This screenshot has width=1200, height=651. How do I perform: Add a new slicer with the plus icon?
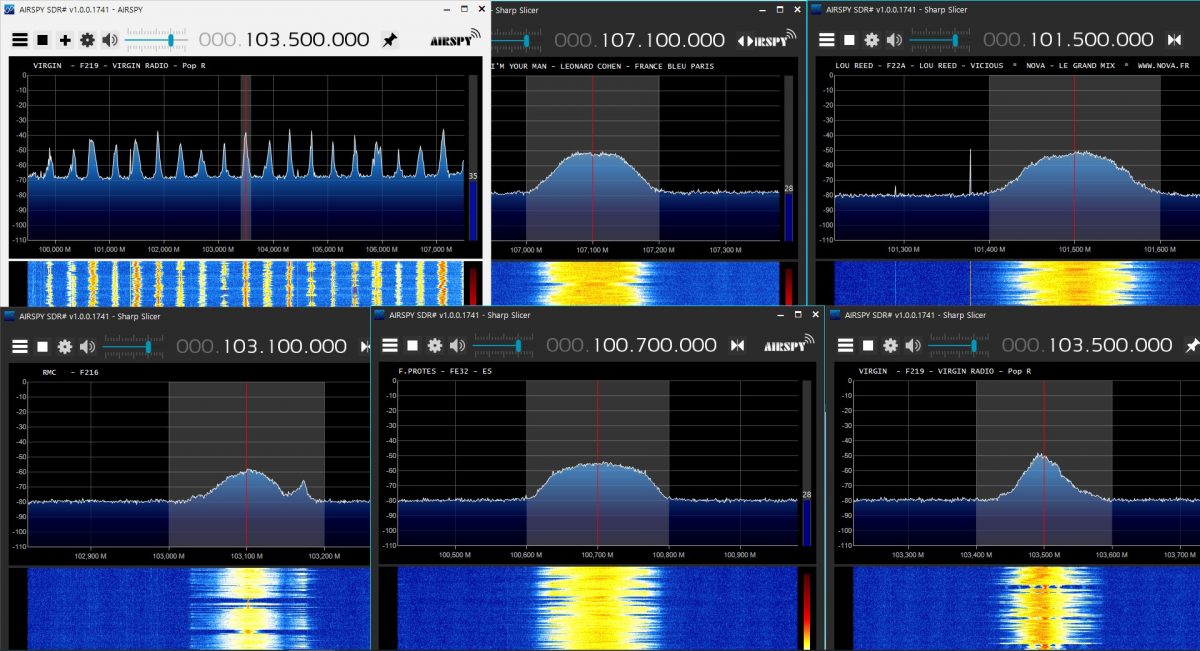click(65, 40)
